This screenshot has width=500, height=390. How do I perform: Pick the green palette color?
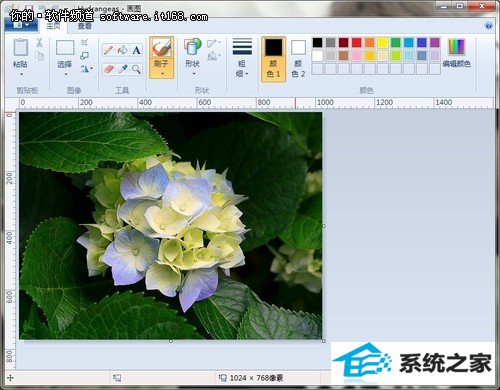[x=395, y=42]
